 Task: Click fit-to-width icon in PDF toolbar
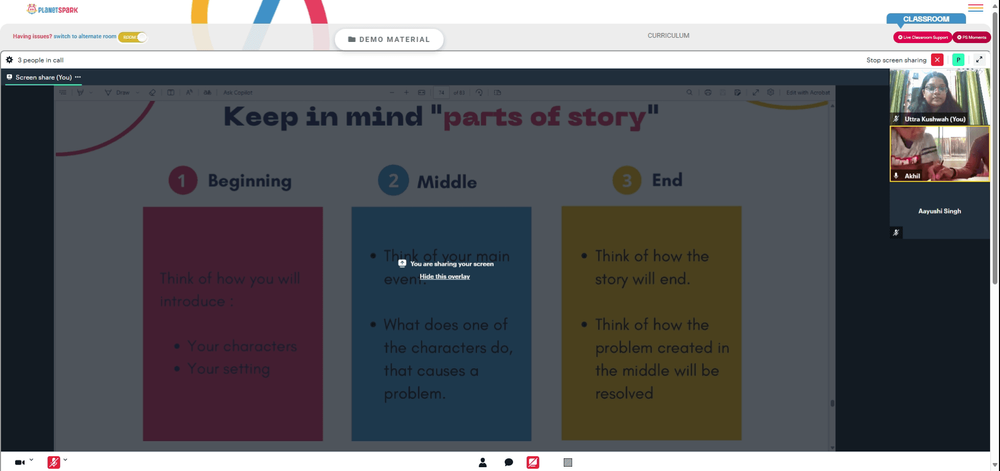point(422,92)
